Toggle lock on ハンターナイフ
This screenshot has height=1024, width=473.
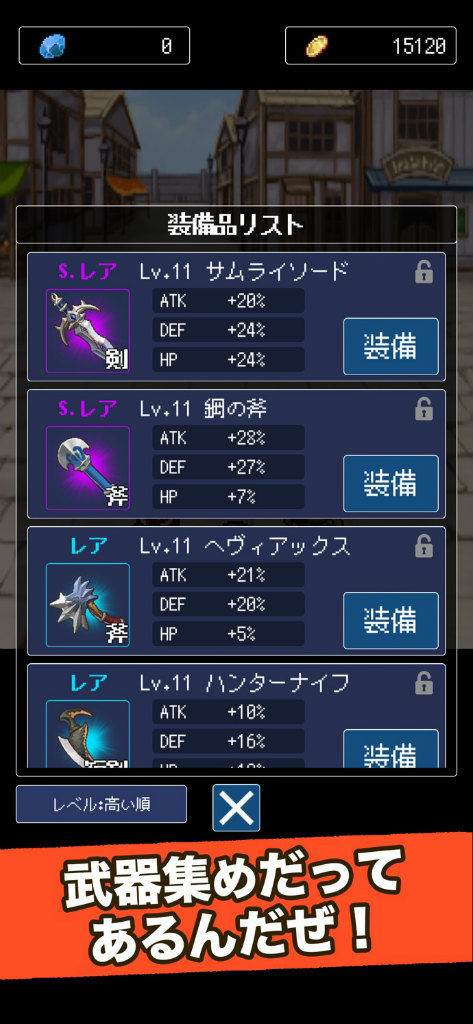point(424,684)
